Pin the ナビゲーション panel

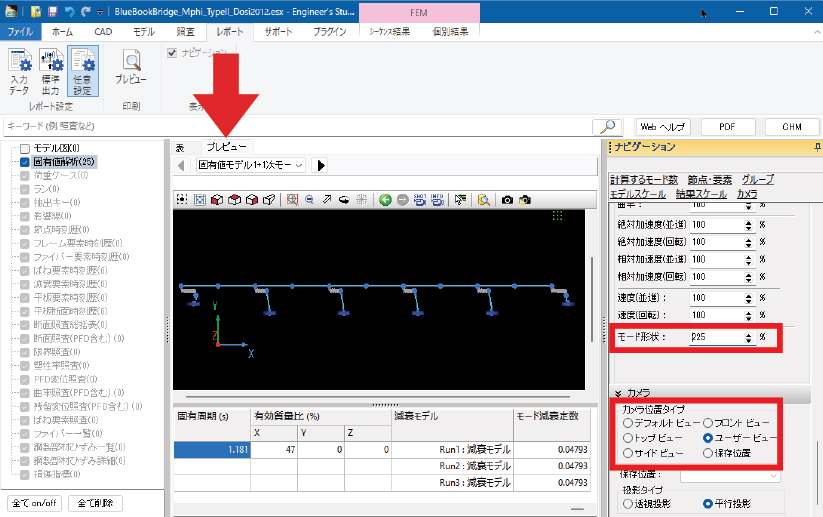(817, 147)
